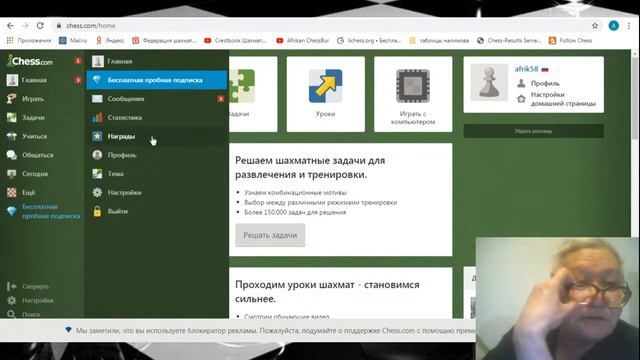This screenshot has height=360, width=640.
Task: Open Chrome three-dot menu
Action: point(629,26)
